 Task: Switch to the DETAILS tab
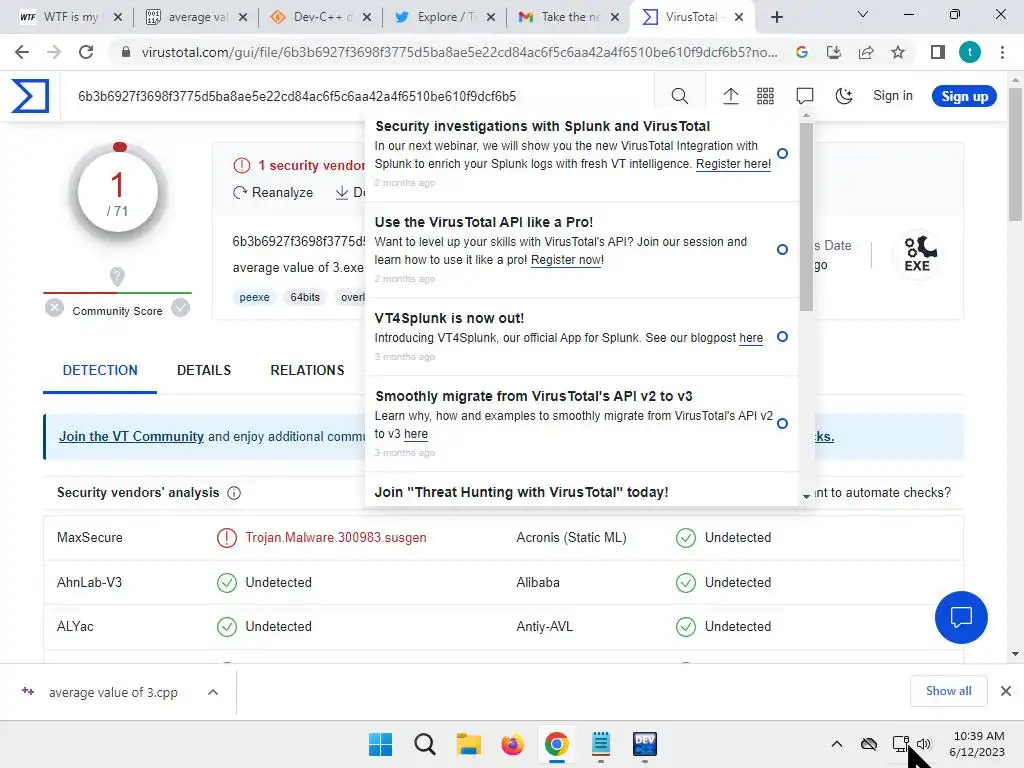(204, 370)
